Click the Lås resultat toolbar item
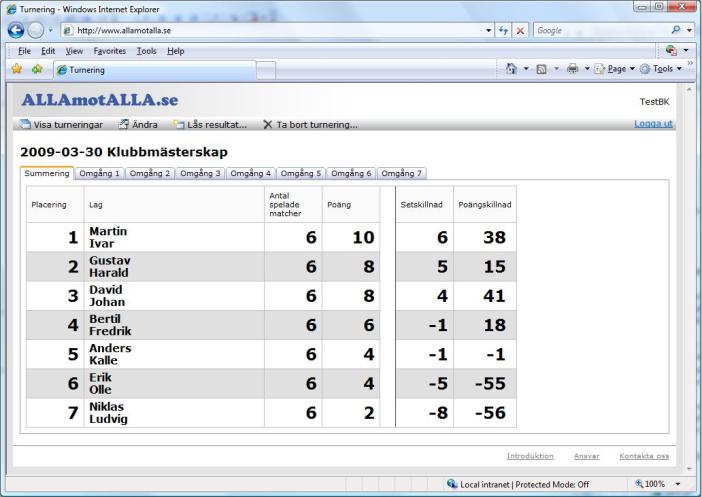Screen dimensions: 702x497 click(x=209, y=125)
